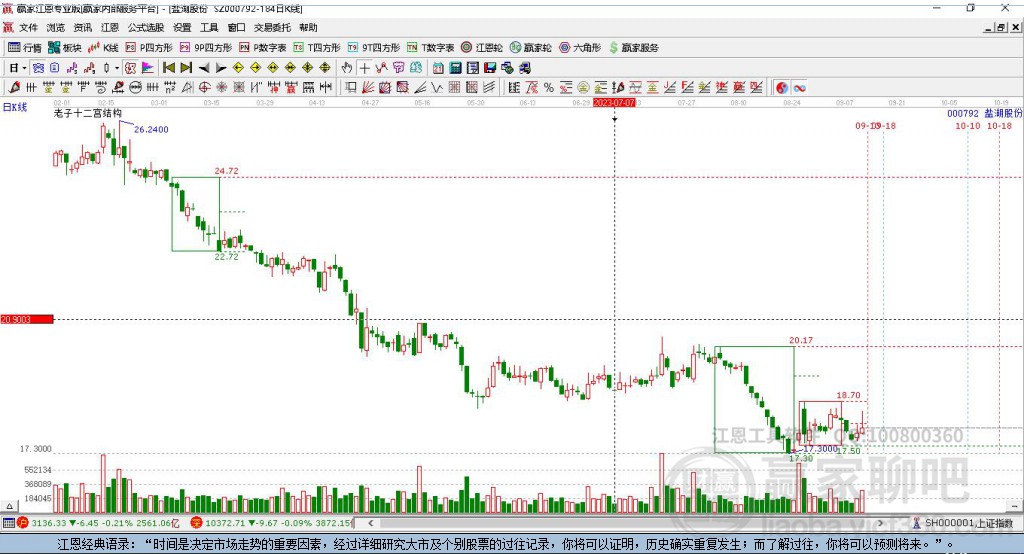The width and height of the screenshot is (1024, 554).
Task: Click the yellow left-arrow diamond icon
Action: [238, 68]
